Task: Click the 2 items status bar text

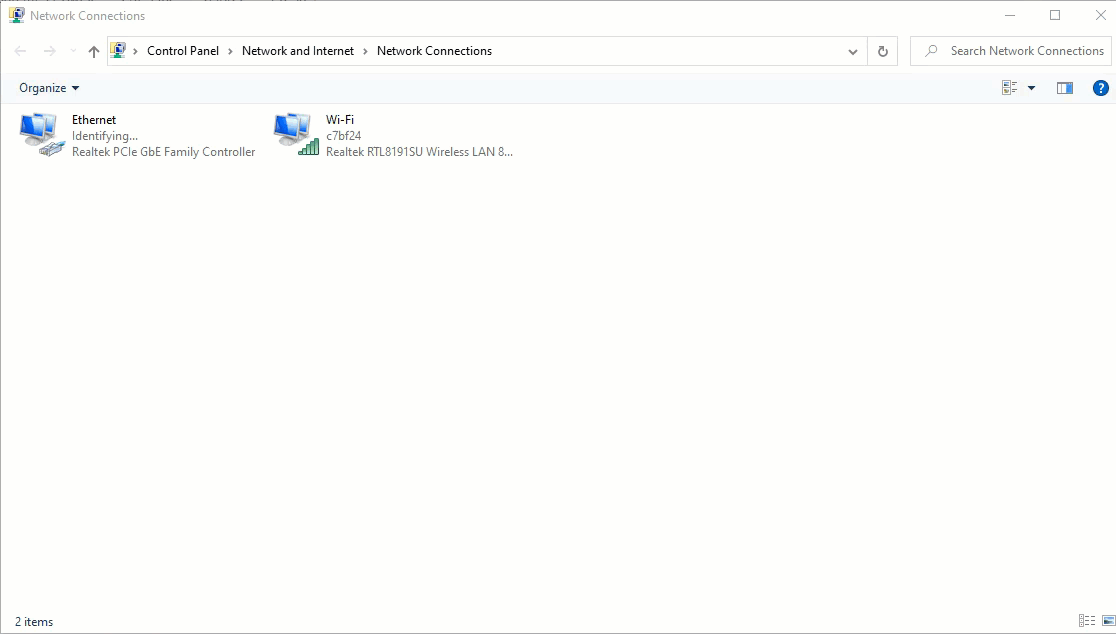Action: (x=34, y=622)
